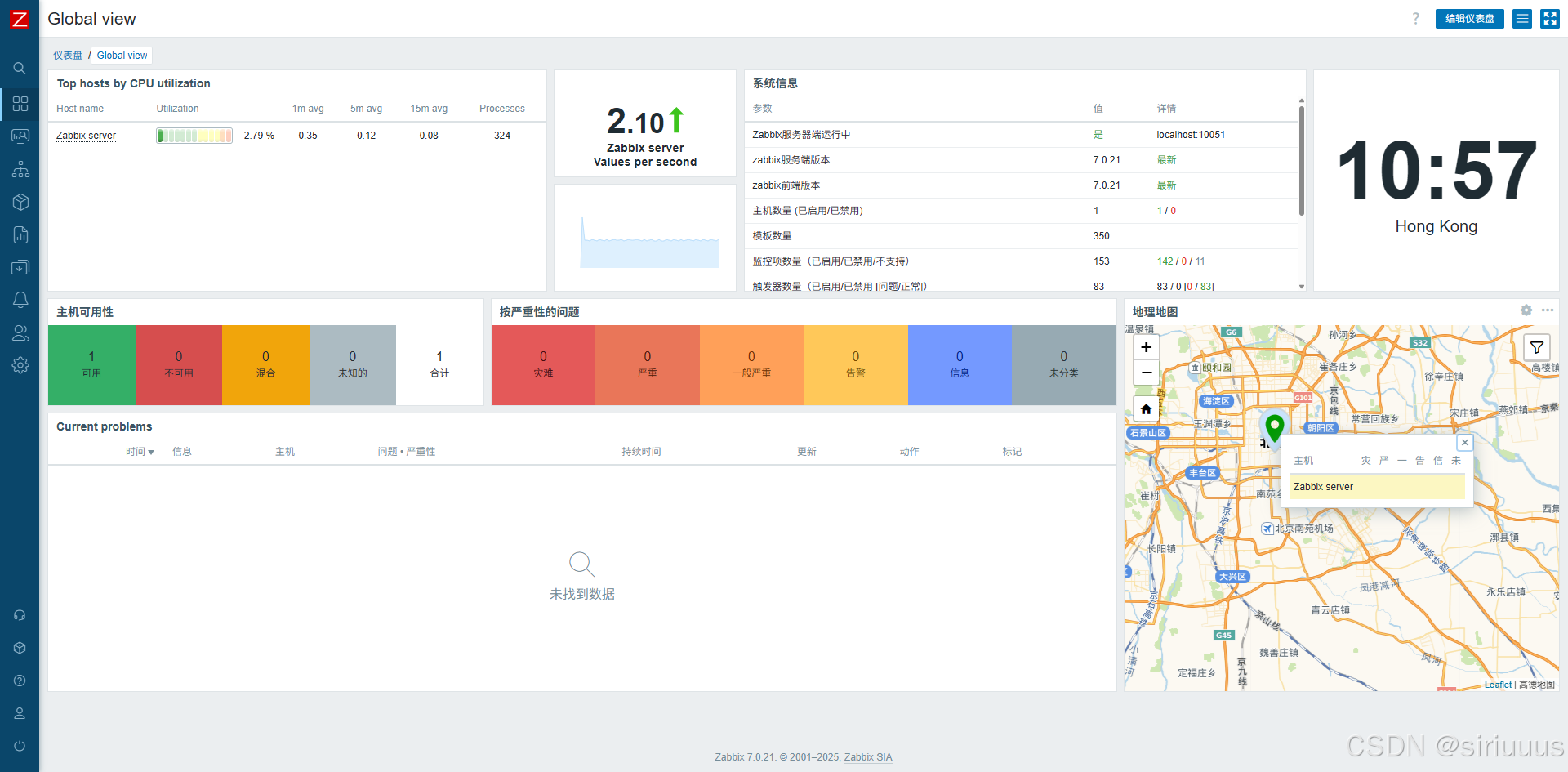1568x772 pixels.
Task: Open the Services hierarchy sidebar icon
Action: 20,169
